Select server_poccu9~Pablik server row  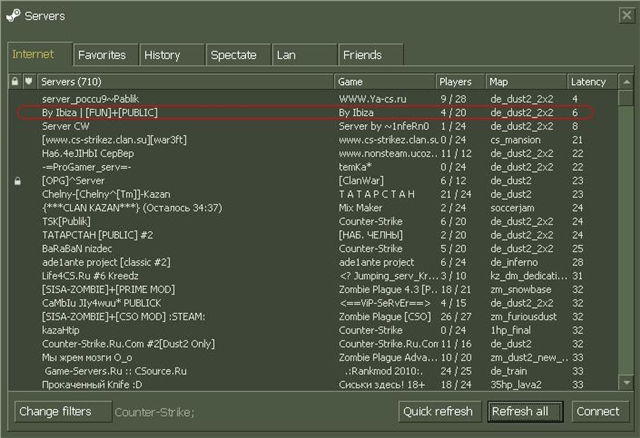(312, 99)
